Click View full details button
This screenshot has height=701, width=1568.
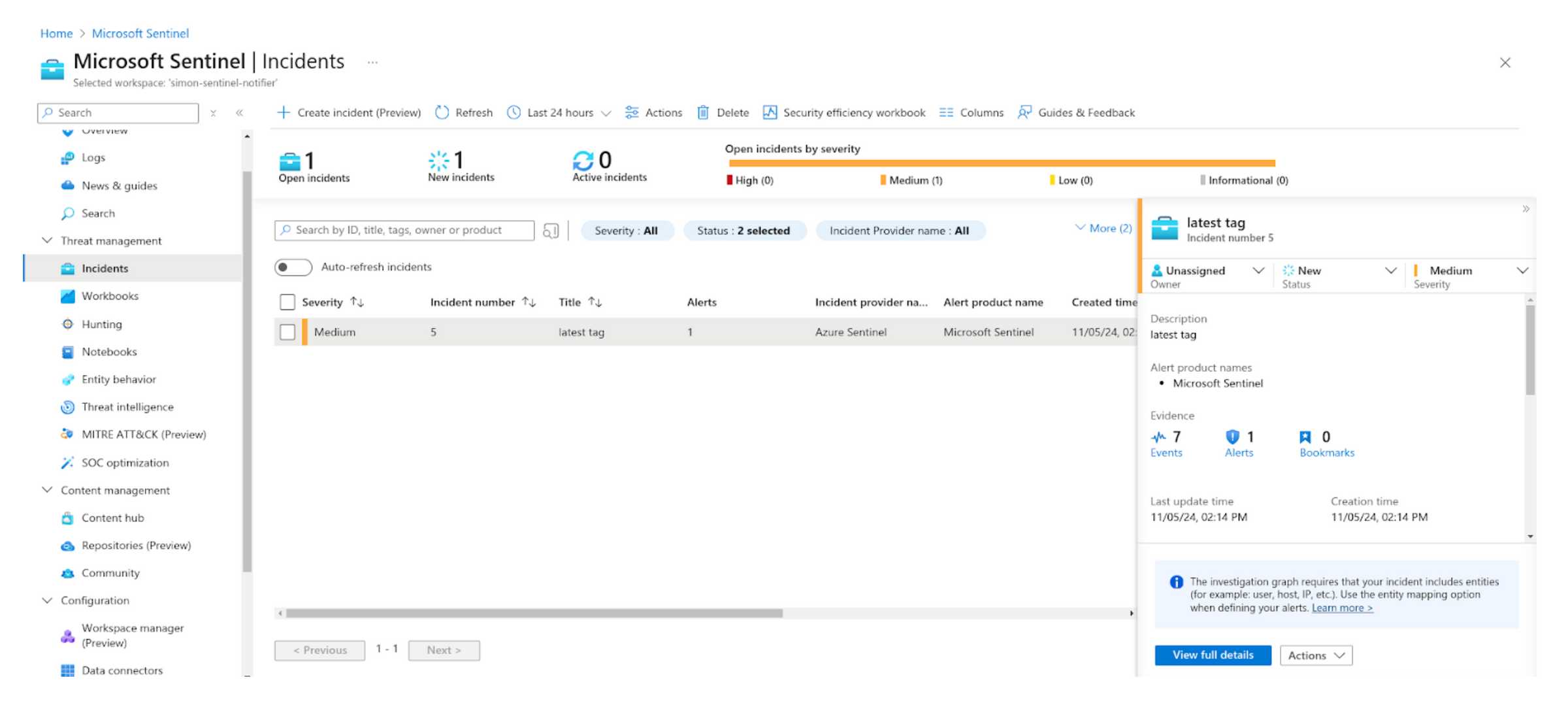(1213, 655)
